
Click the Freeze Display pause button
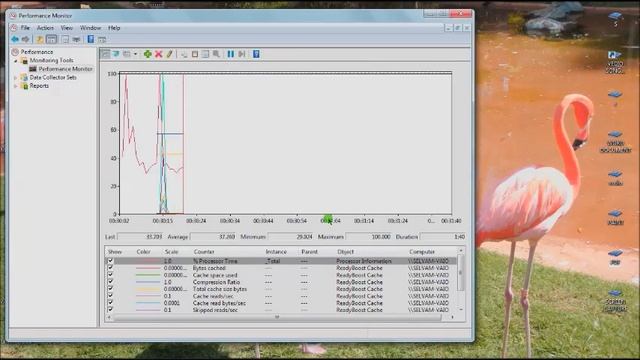coord(231,54)
